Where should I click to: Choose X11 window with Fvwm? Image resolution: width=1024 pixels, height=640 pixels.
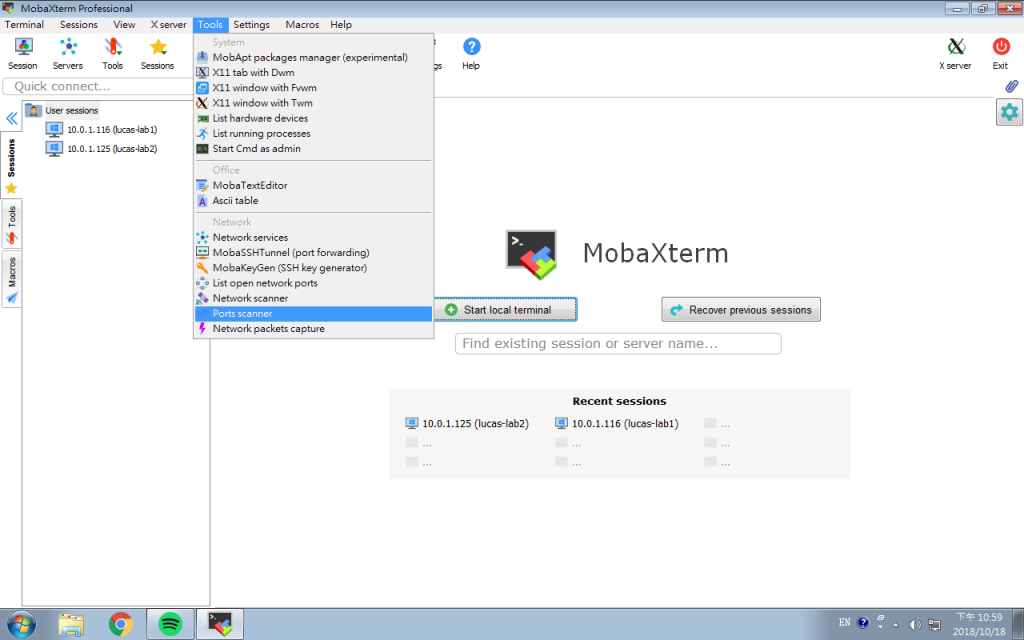pyautogui.click(x=313, y=88)
